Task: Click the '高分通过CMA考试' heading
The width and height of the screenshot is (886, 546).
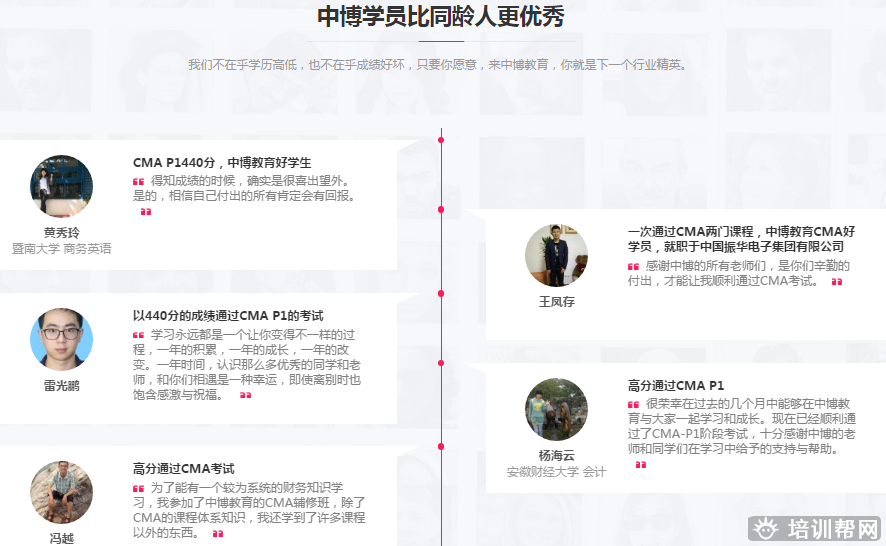Action: pos(183,468)
